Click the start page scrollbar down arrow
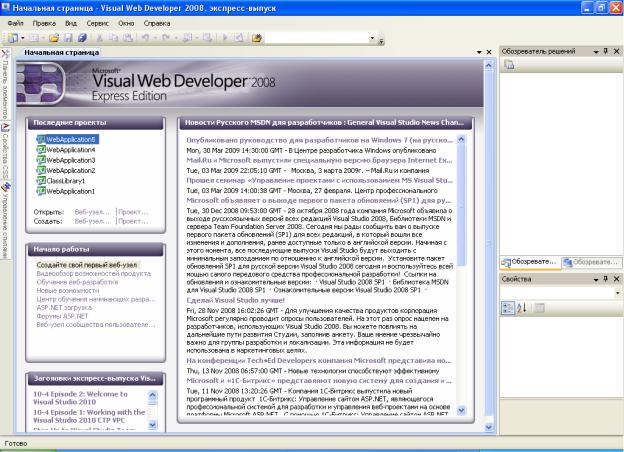The width and height of the screenshot is (624, 452). pos(489,427)
